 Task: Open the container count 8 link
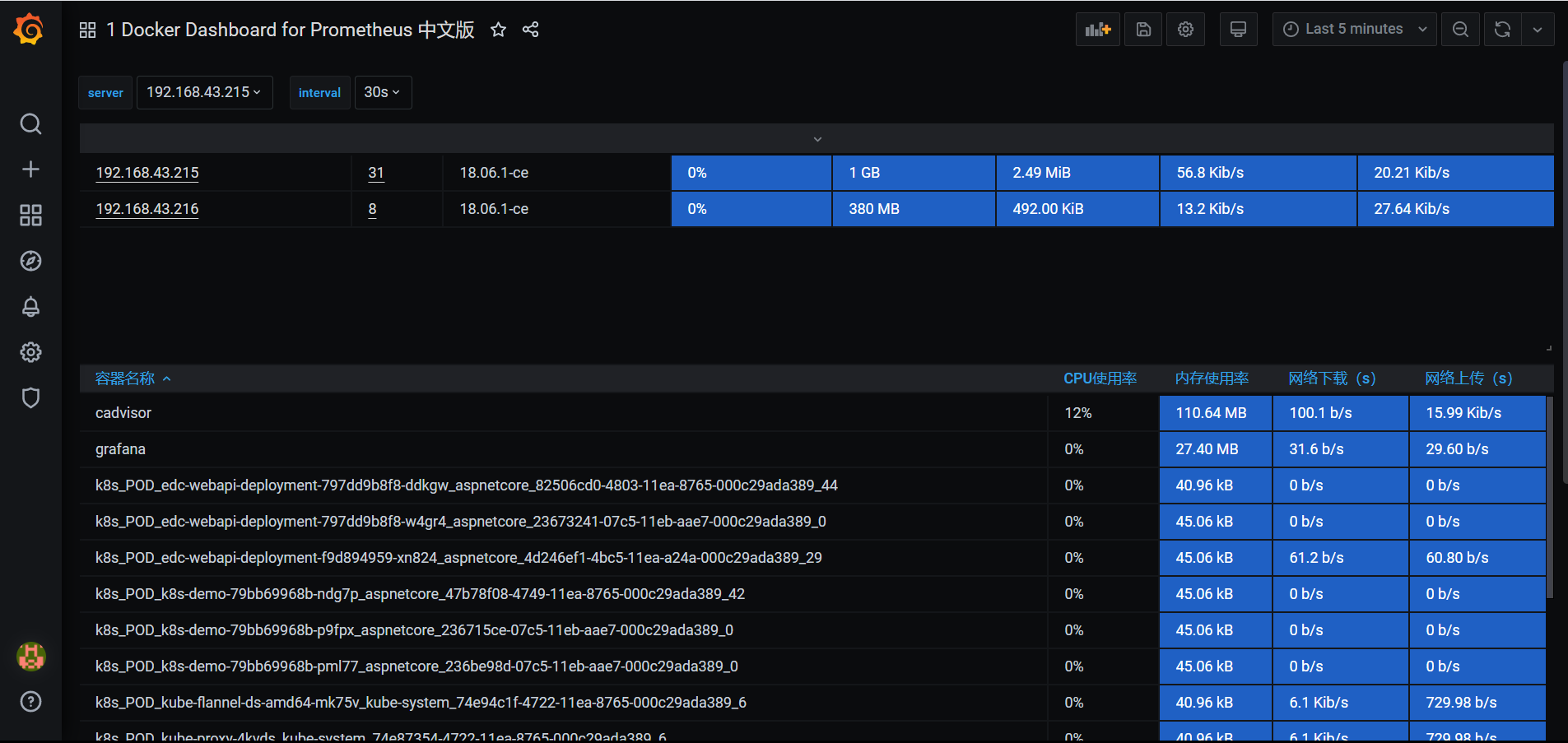[x=372, y=209]
